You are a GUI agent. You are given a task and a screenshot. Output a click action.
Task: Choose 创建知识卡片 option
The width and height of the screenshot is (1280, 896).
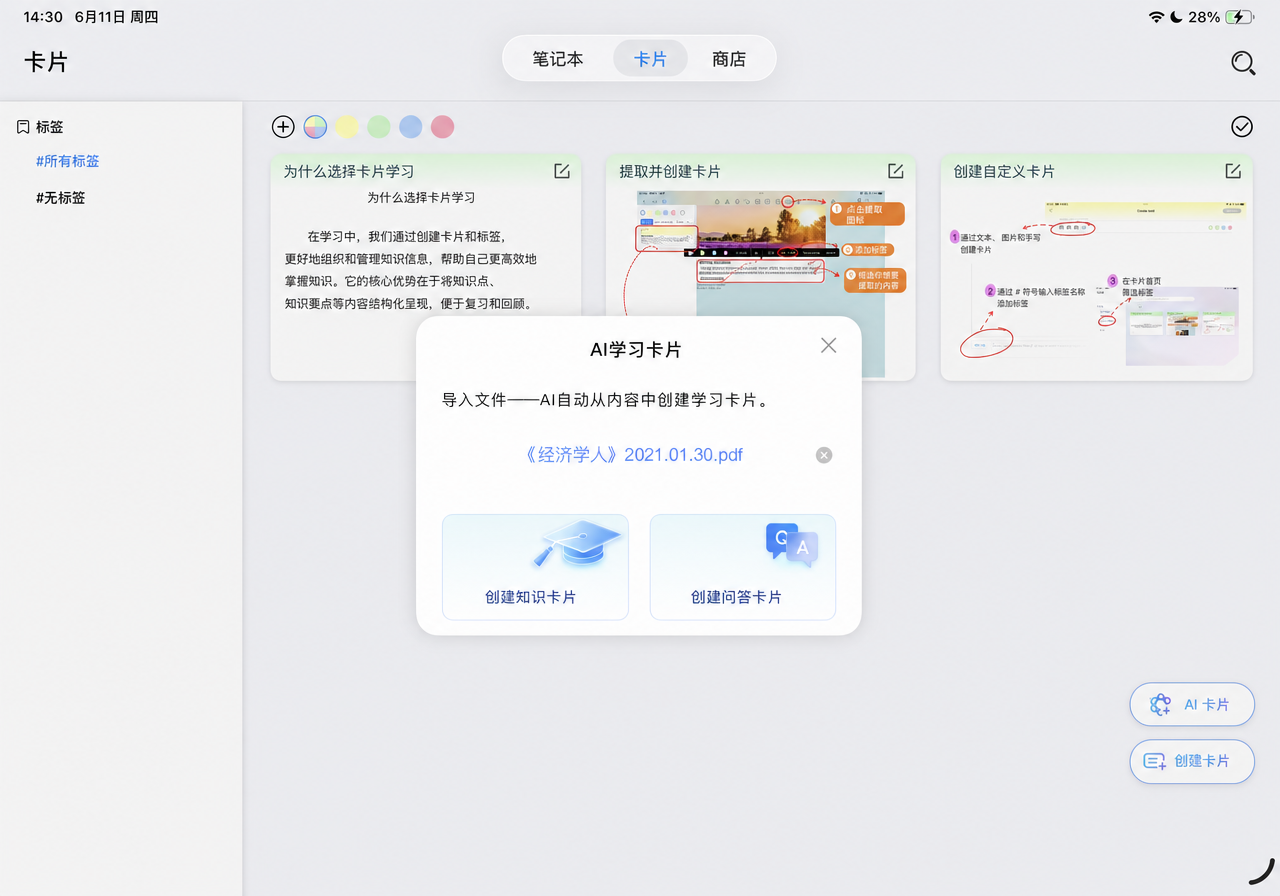pyautogui.click(x=535, y=567)
